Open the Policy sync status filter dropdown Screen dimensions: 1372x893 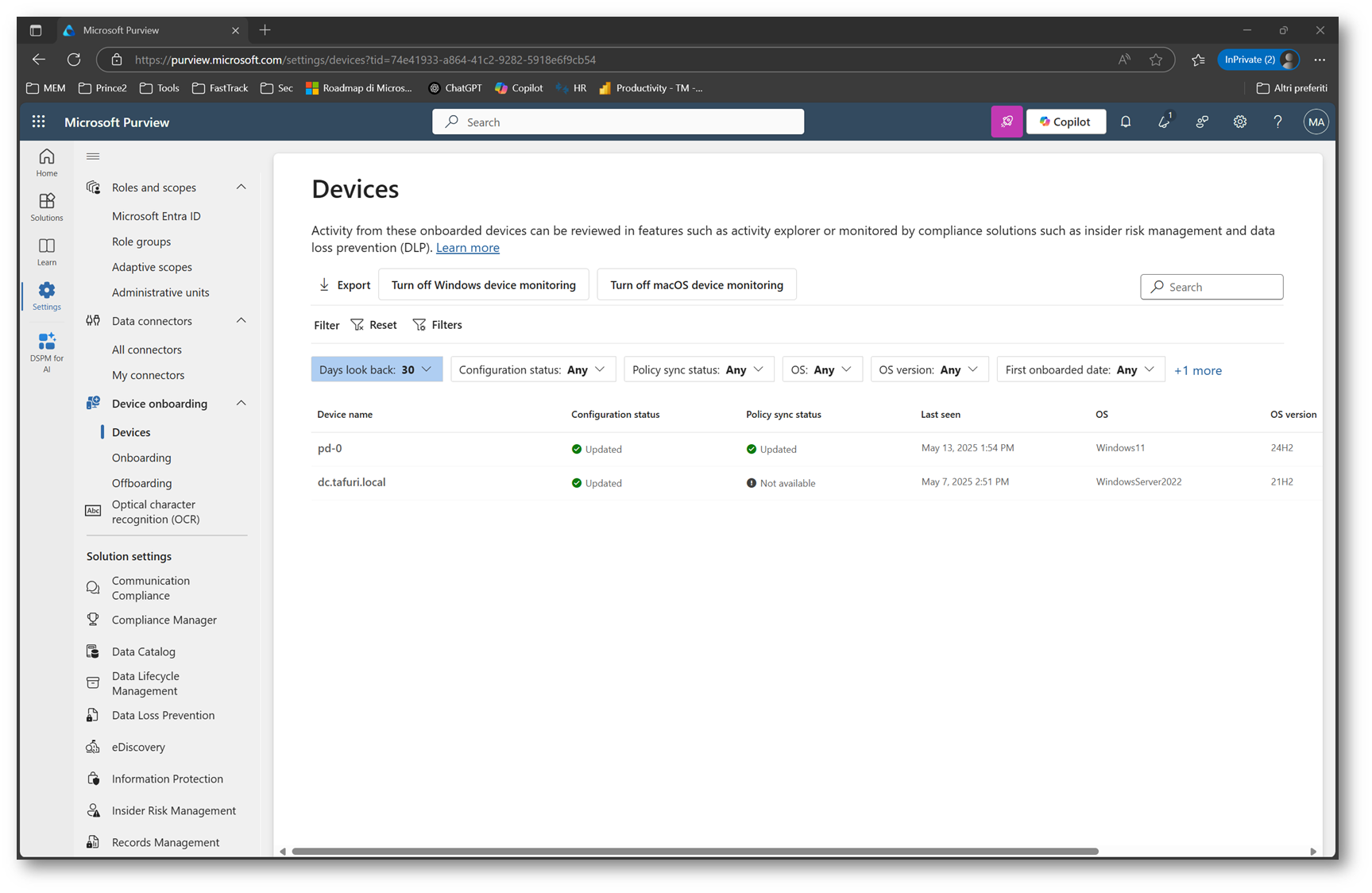tap(699, 369)
